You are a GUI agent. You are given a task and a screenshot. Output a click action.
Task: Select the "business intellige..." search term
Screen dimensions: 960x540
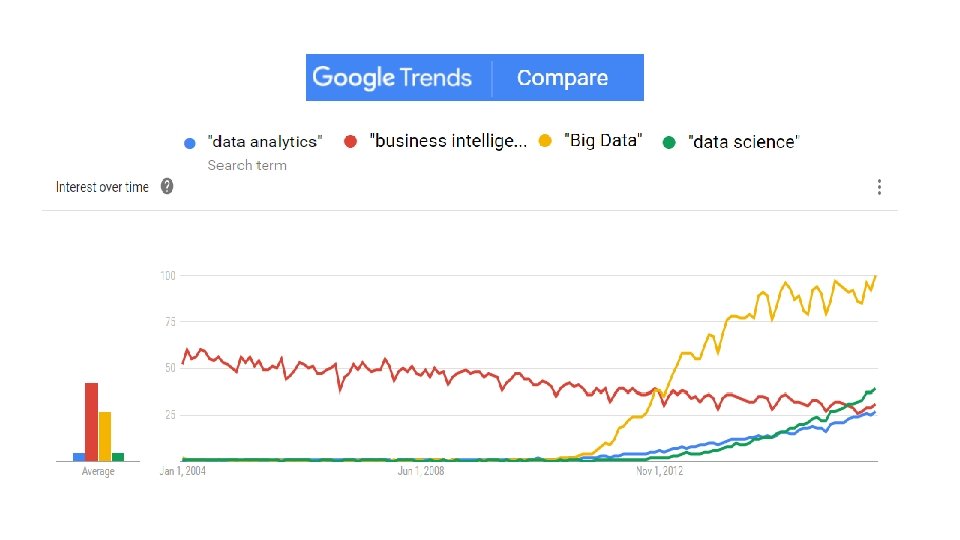(448, 142)
